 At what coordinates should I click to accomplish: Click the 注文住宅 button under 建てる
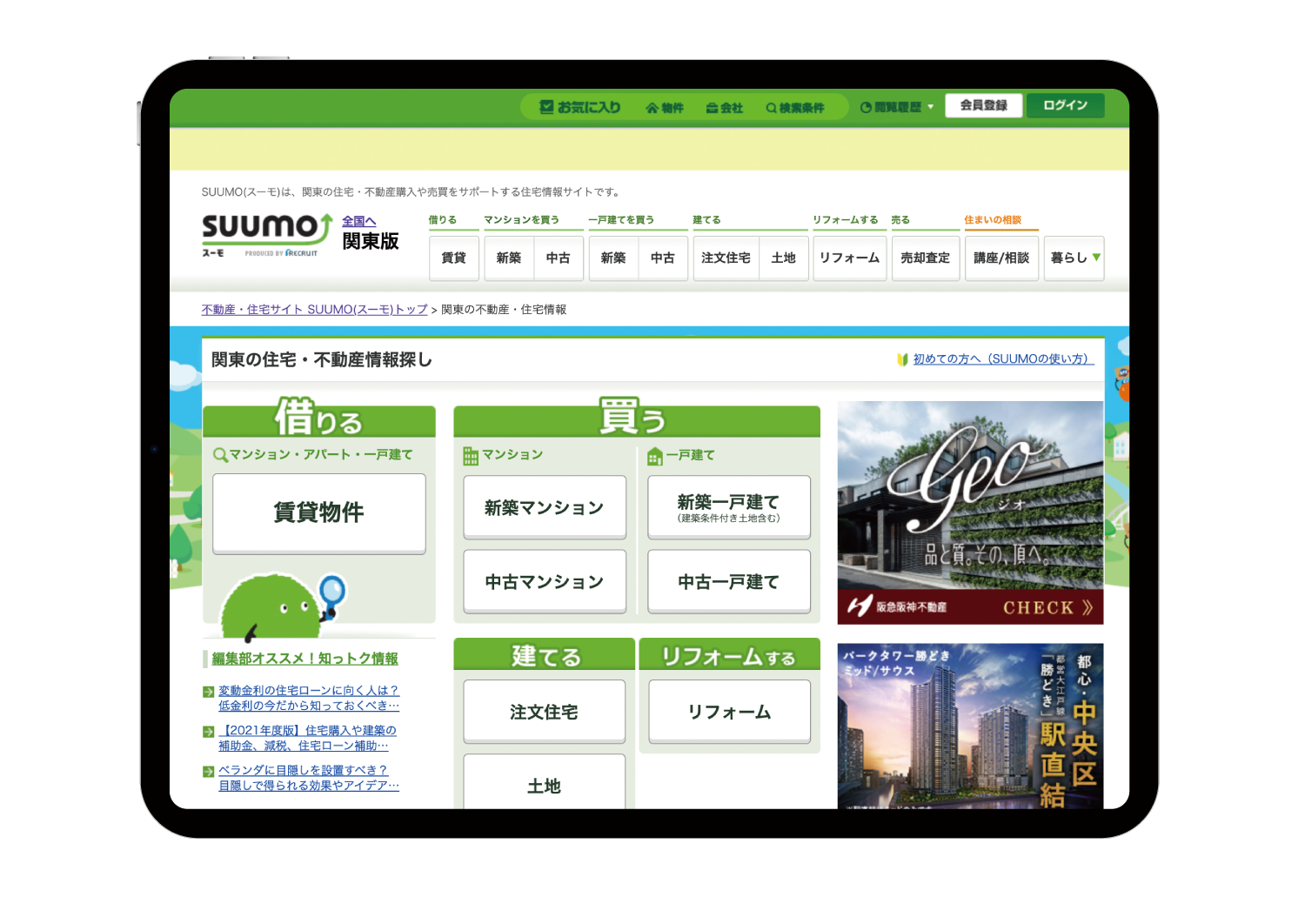click(545, 712)
